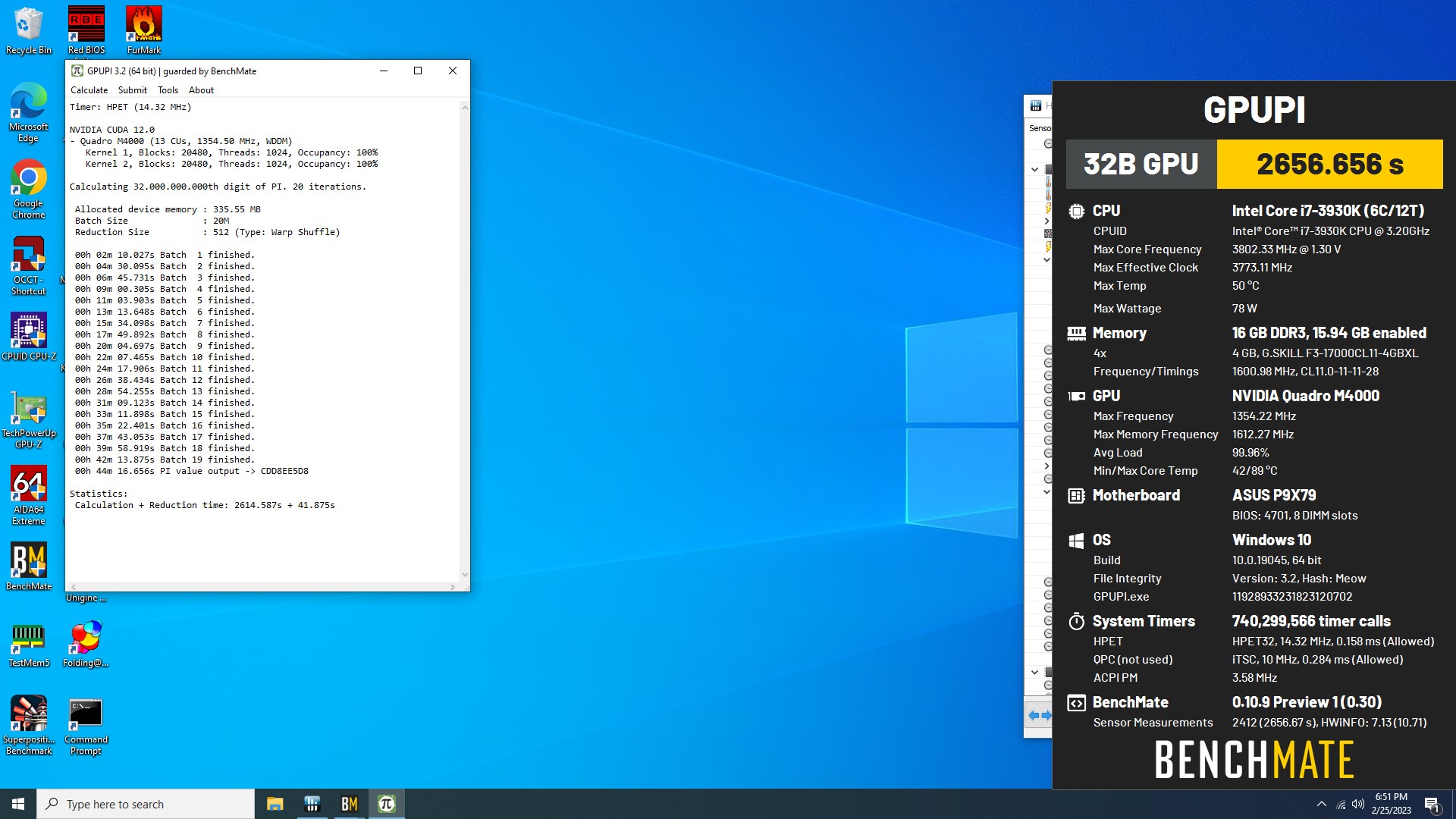
Task: Open the About menu in GPUPI
Action: point(201,90)
